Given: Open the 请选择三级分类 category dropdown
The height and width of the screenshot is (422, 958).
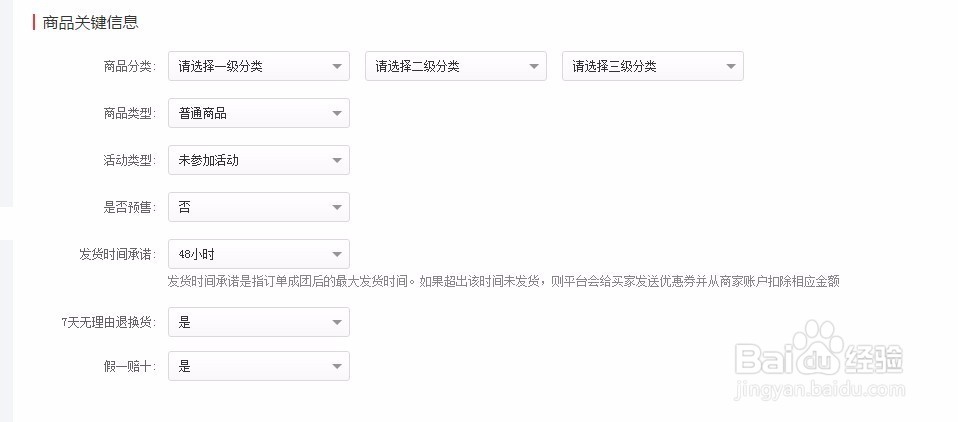Looking at the screenshot, I should tap(653, 66).
